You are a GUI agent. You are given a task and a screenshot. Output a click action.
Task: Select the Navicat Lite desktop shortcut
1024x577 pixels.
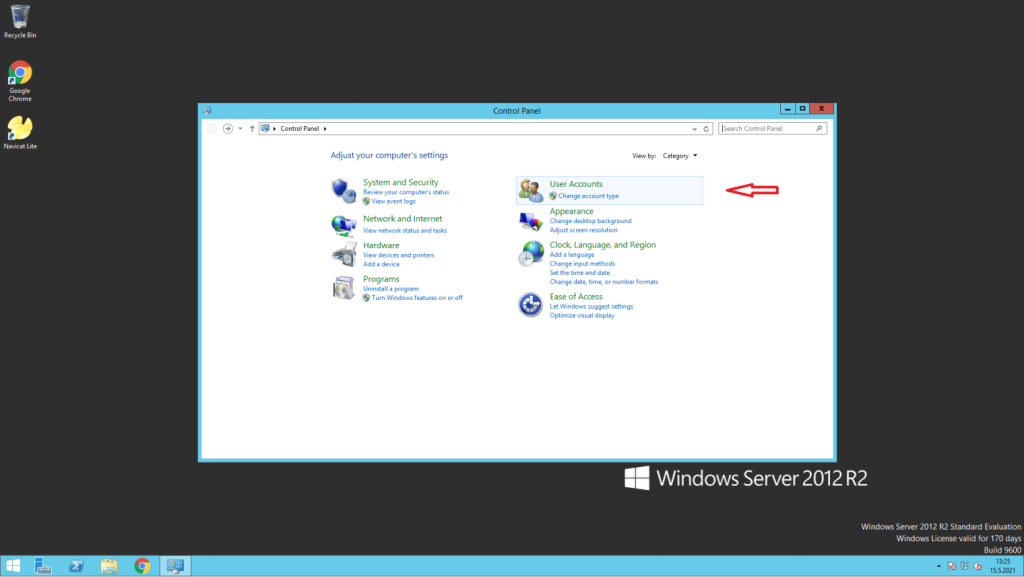20,133
